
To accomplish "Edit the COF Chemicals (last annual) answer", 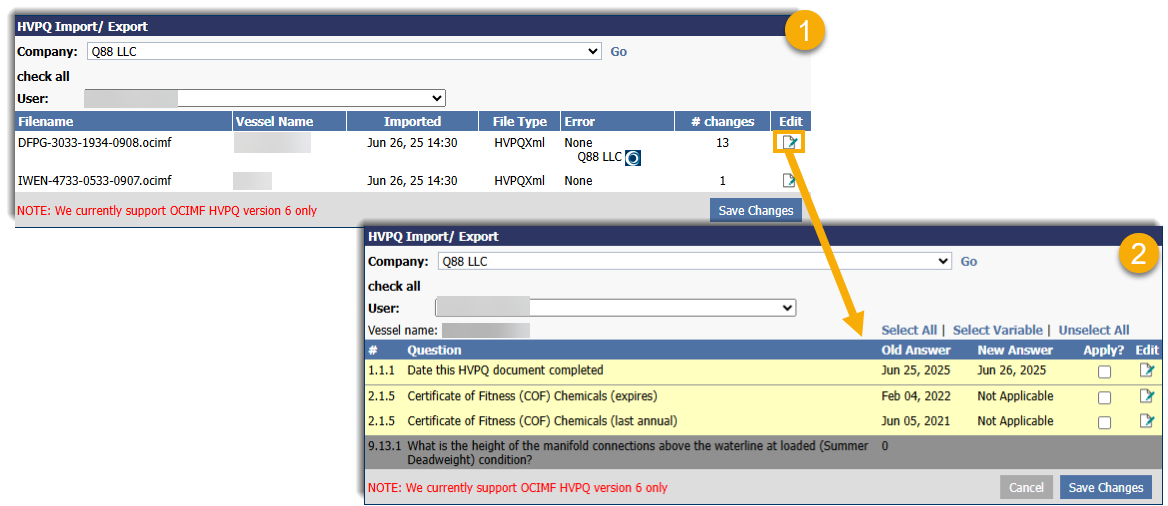I will click(1147, 421).
